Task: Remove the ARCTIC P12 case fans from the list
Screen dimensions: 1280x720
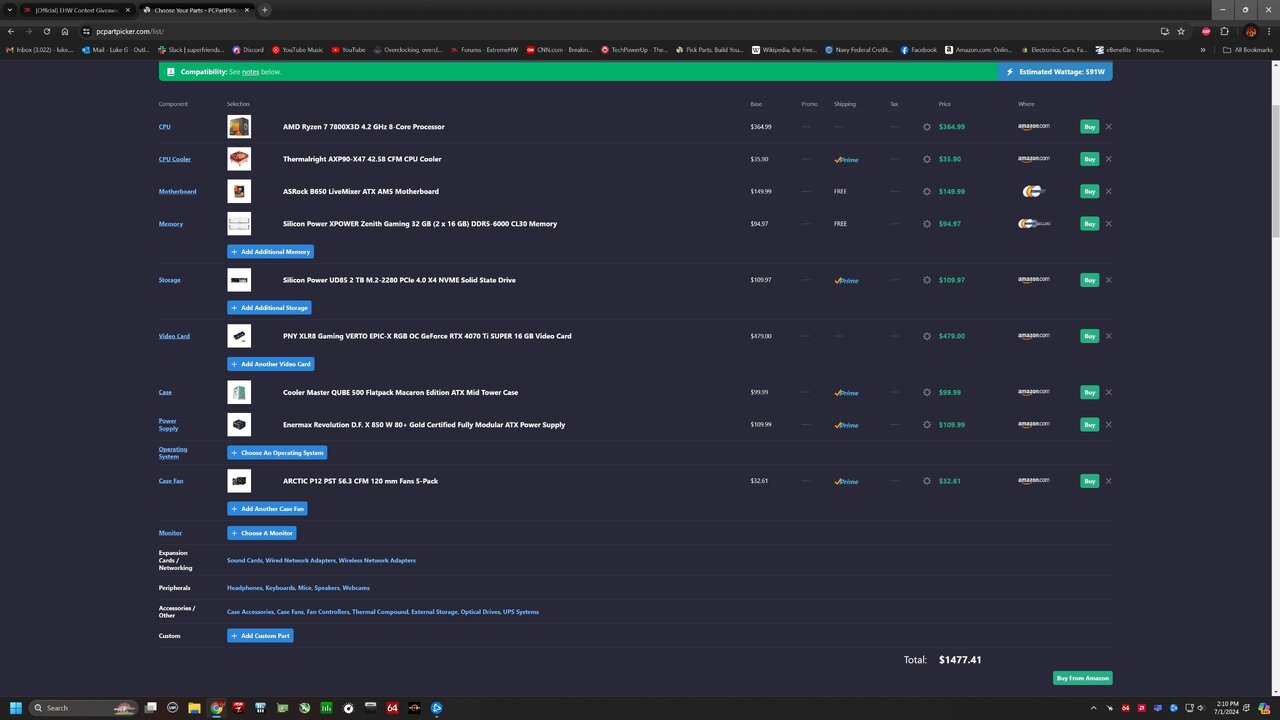Action: pyautogui.click(x=1109, y=481)
